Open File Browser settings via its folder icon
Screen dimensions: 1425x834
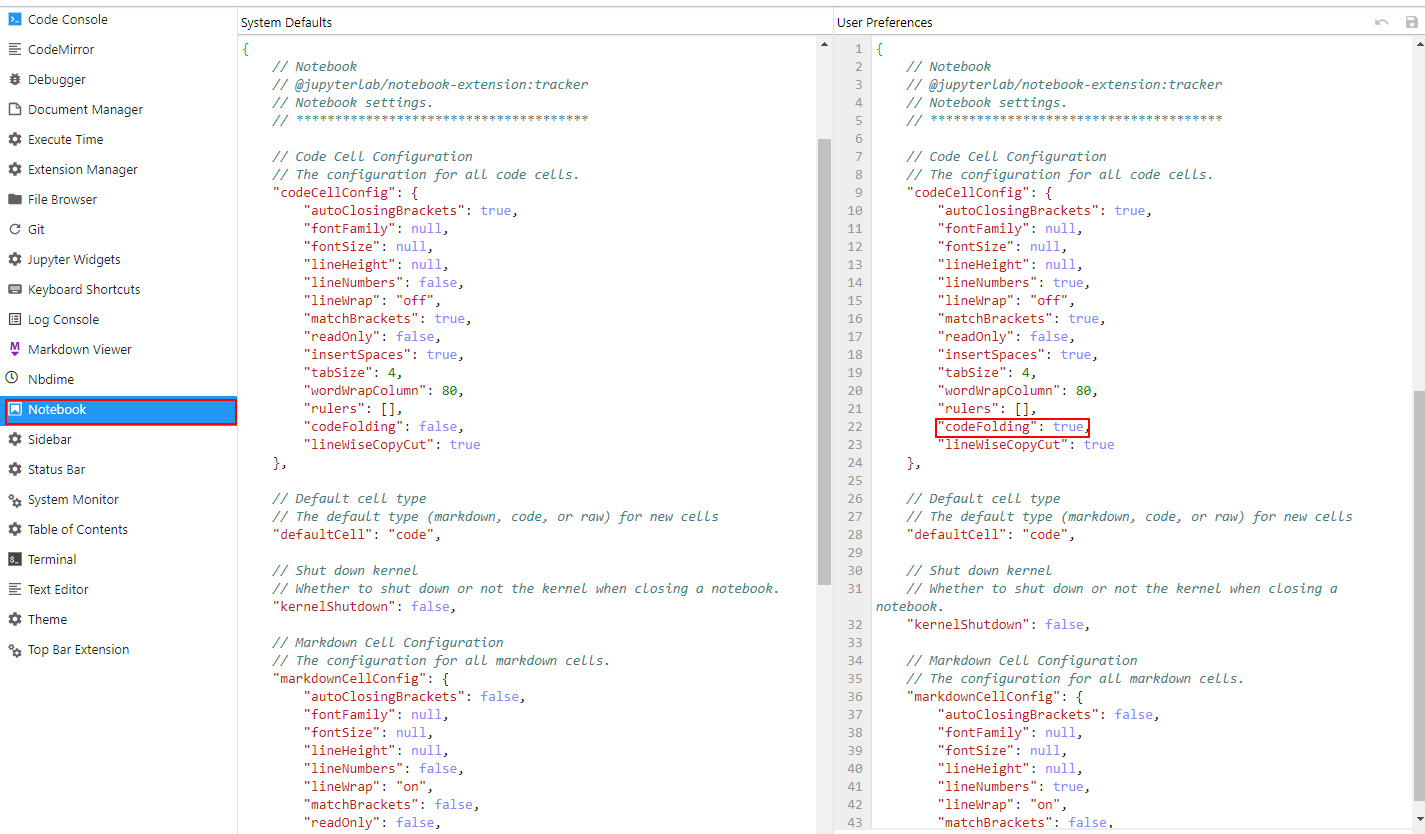[17, 199]
